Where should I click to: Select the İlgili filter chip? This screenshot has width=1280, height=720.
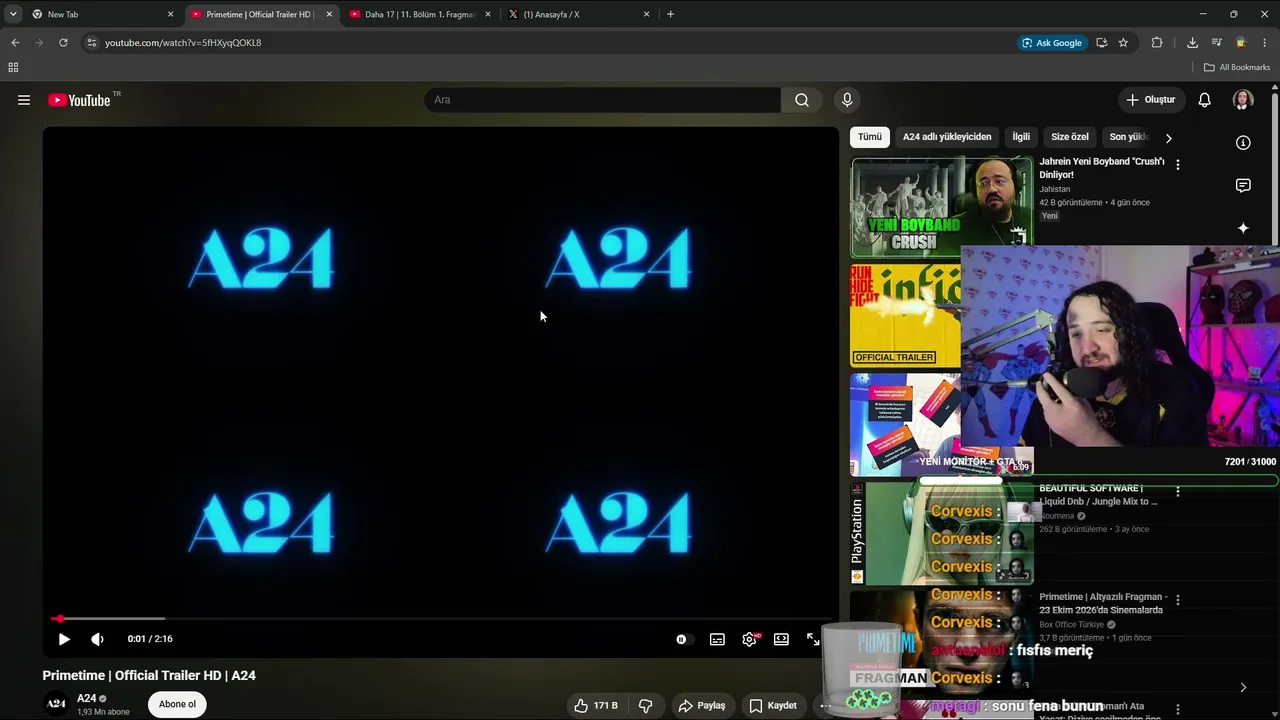[x=1021, y=137]
